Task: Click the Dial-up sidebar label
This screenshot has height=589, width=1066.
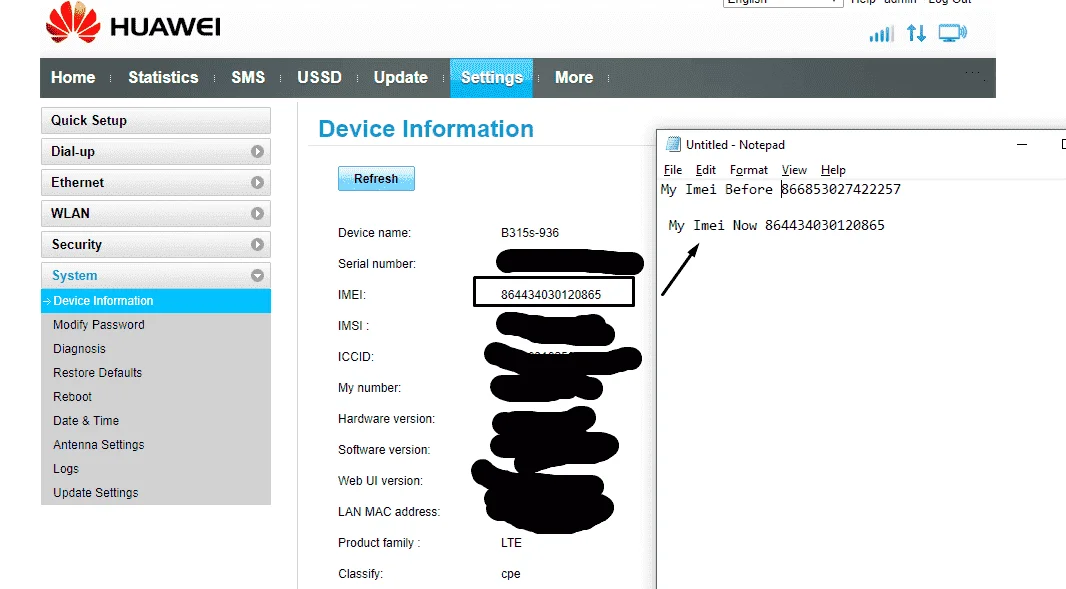Action: click(73, 152)
